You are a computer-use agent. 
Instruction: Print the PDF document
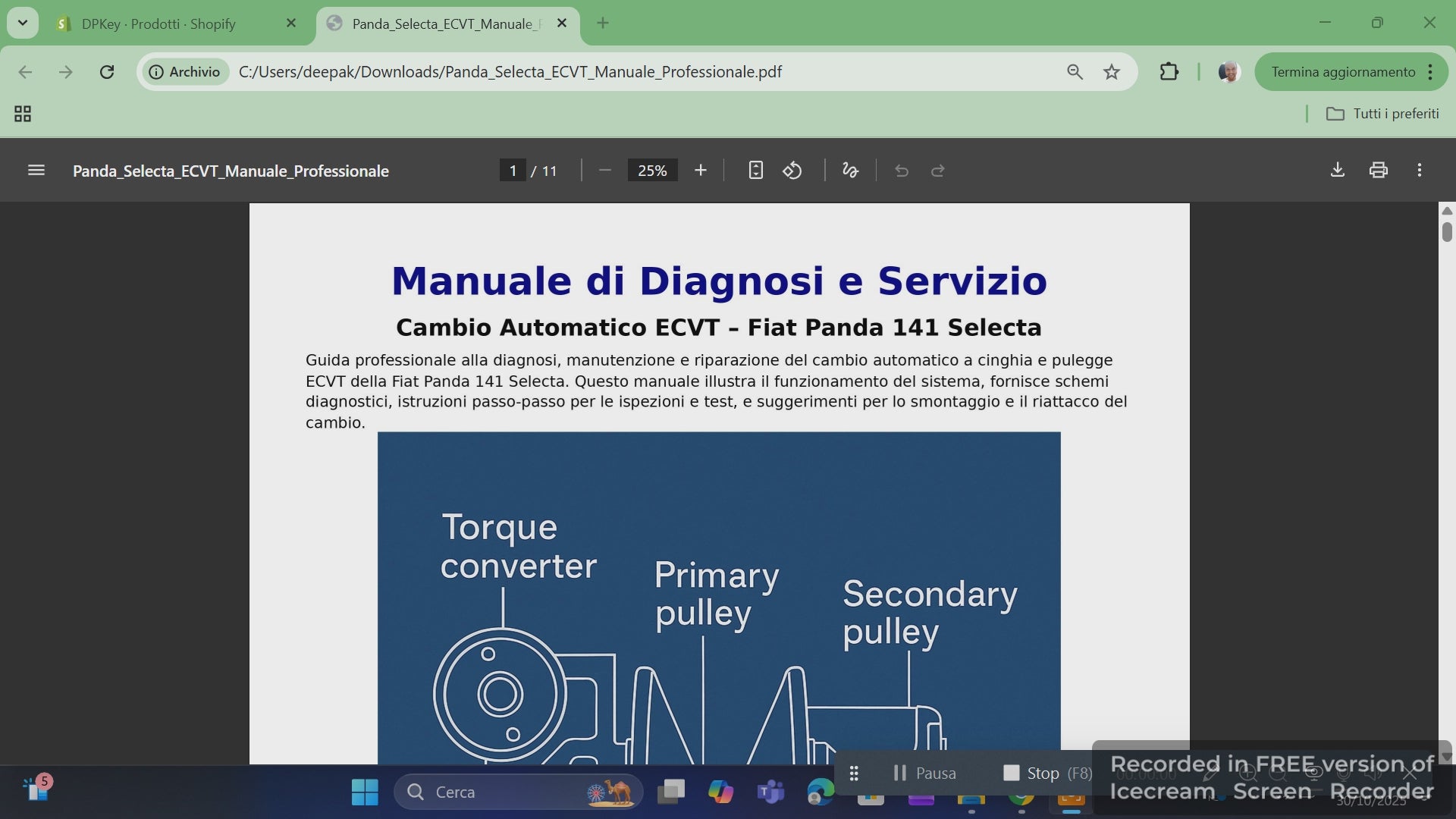point(1378,171)
